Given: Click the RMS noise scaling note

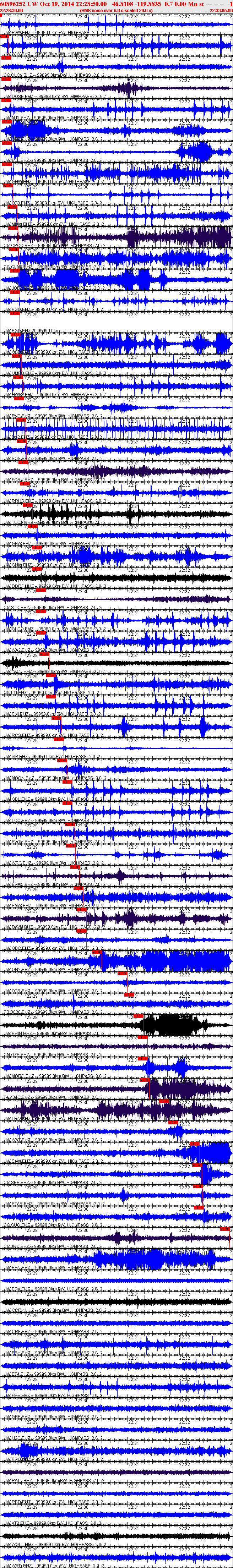Looking at the screenshot, I should [116, 10].
